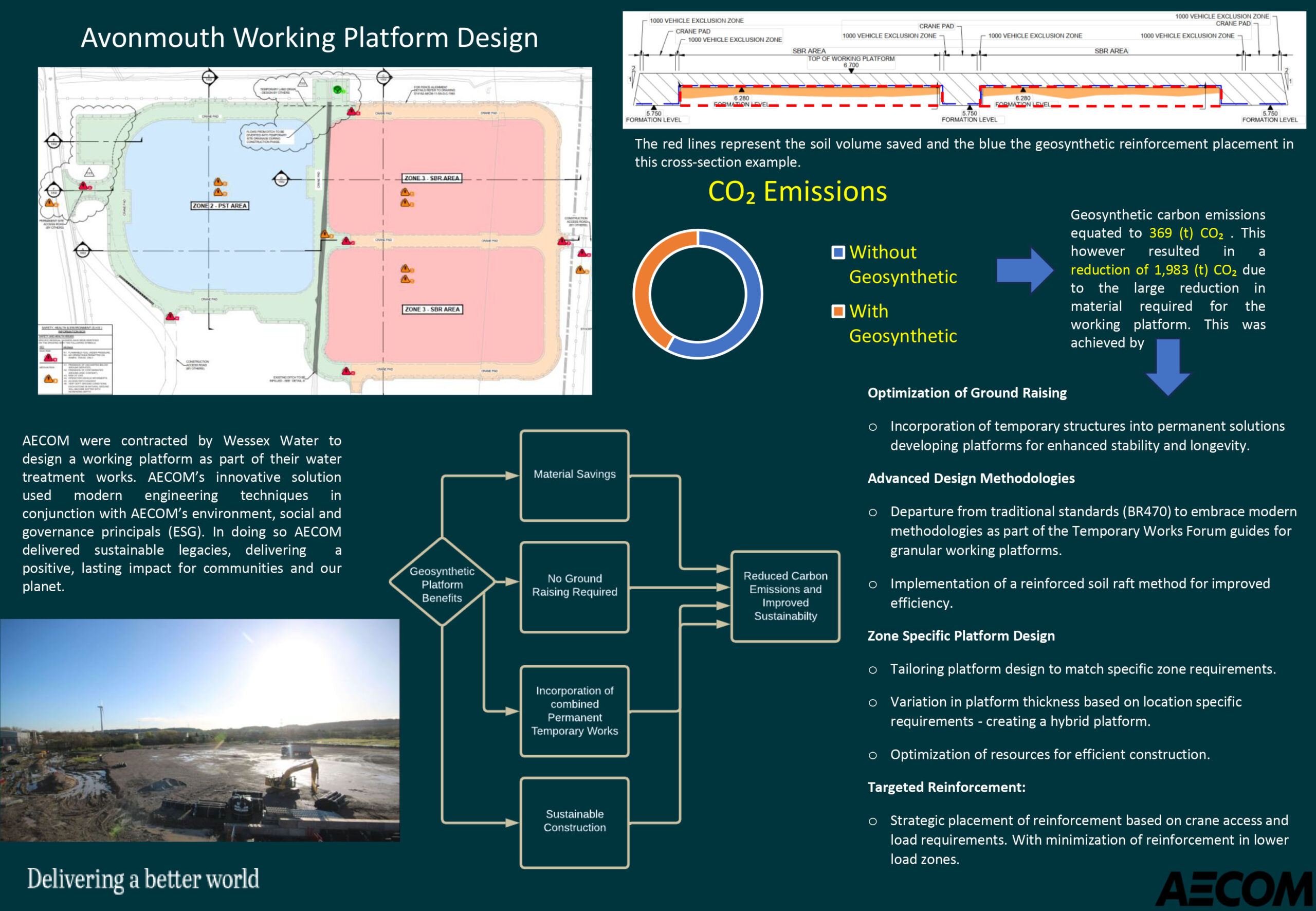Click the orange With Geosynthetic legend square
This screenshot has height=911, width=1316.
point(838,311)
